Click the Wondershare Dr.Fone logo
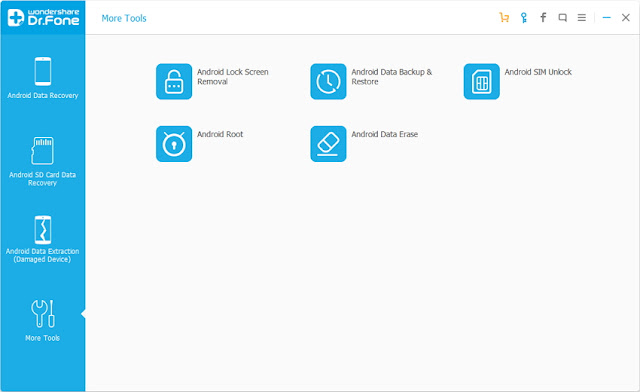This screenshot has width=640, height=392. pyautogui.click(x=43, y=17)
